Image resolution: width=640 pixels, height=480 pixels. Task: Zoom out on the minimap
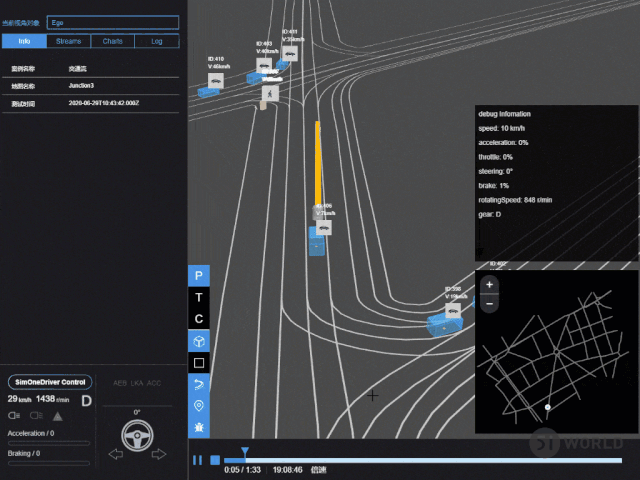click(489, 302)
